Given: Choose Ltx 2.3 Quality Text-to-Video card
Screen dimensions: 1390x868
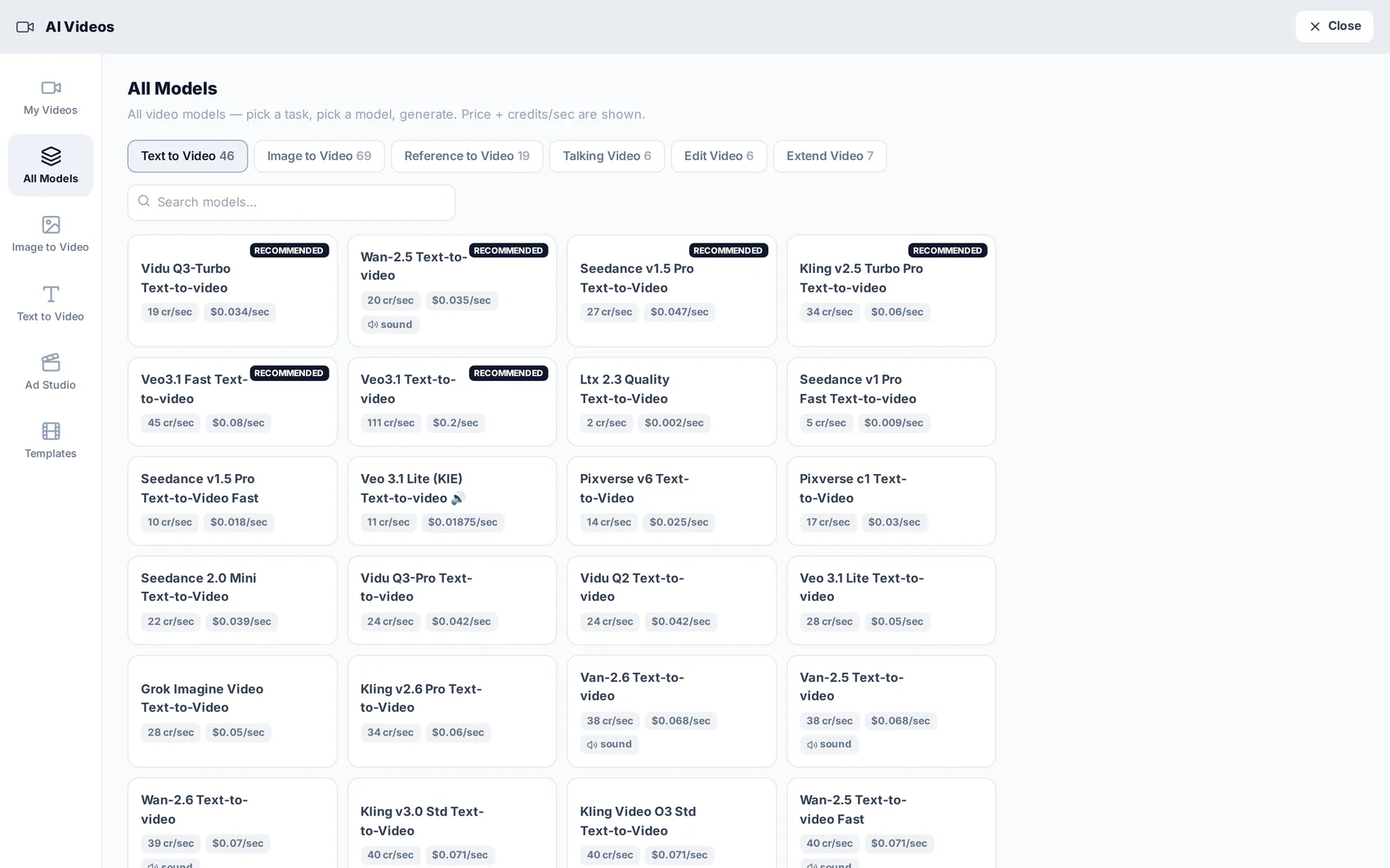Looking at the screenshot, I should tap(671, 401).
